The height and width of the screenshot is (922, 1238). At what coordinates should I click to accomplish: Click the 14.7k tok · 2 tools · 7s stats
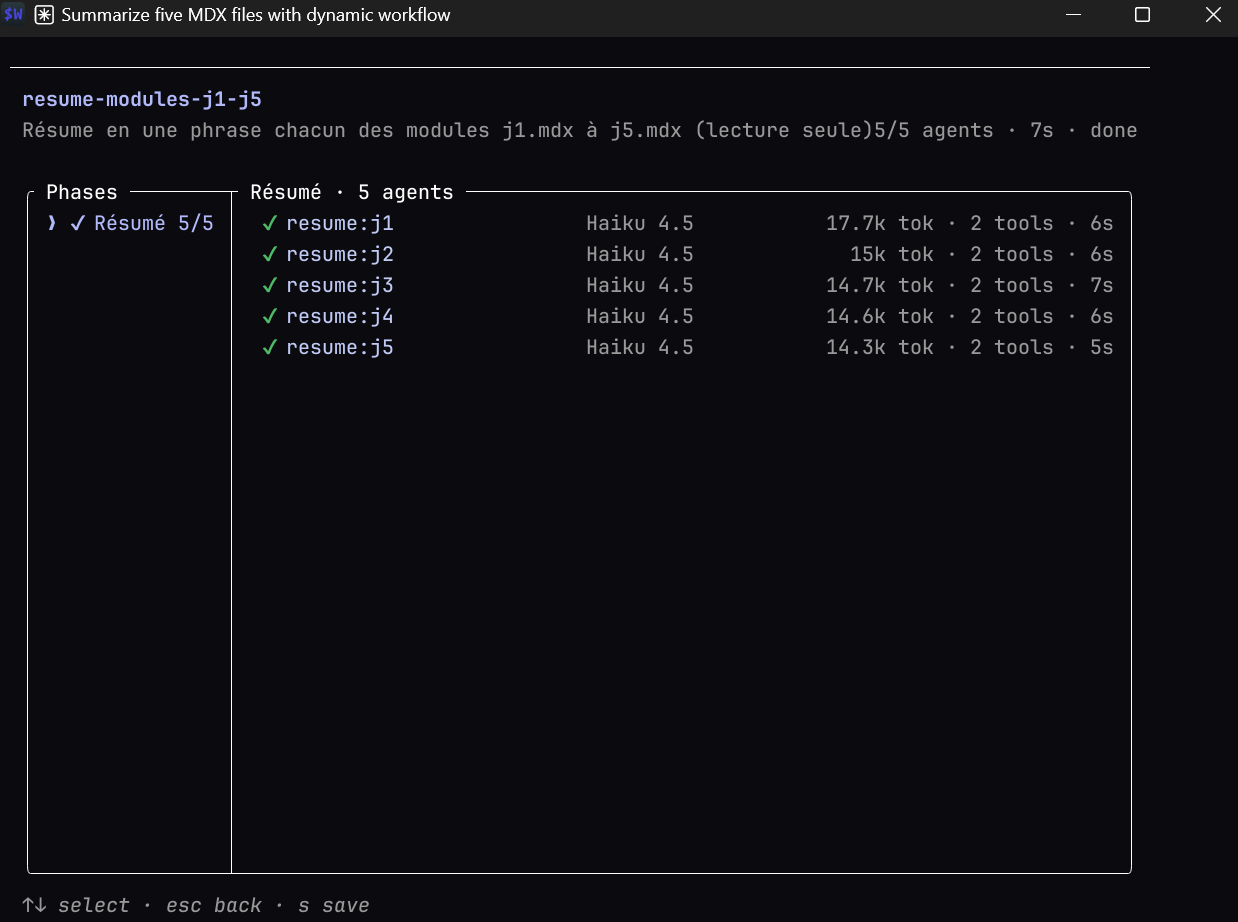pos(970,285)
